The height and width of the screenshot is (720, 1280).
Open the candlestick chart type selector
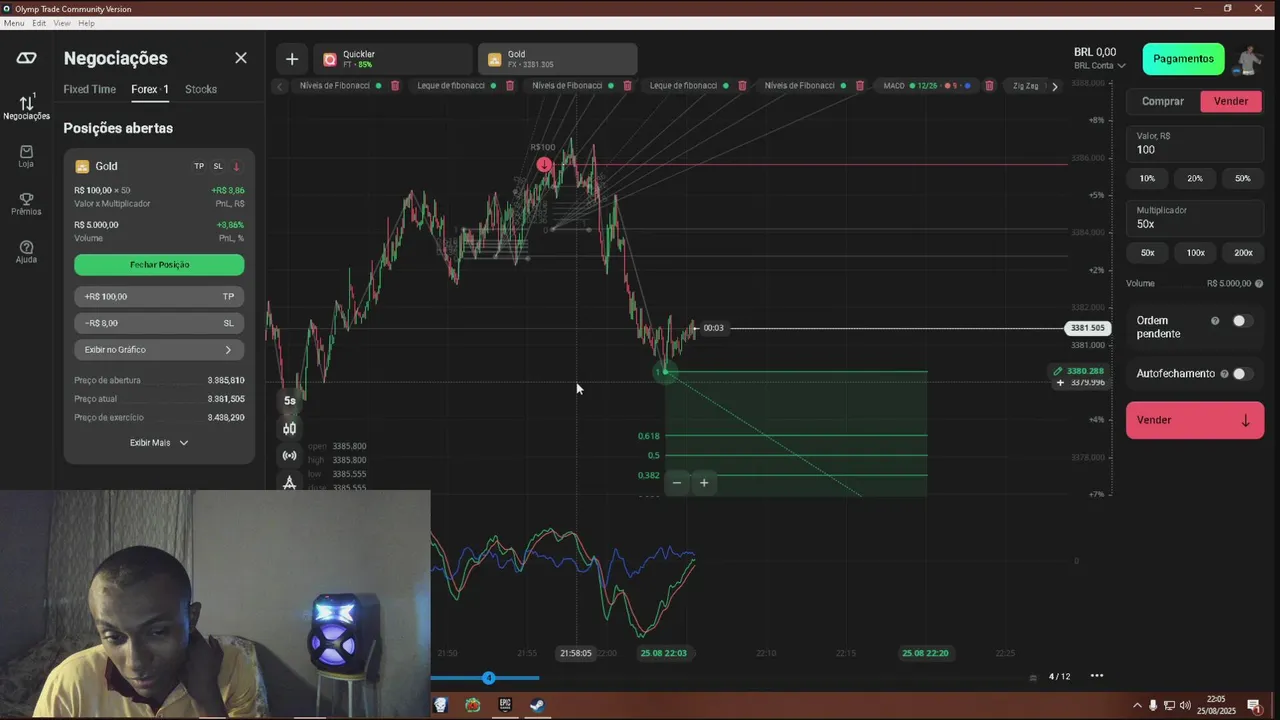coord(290,428)
